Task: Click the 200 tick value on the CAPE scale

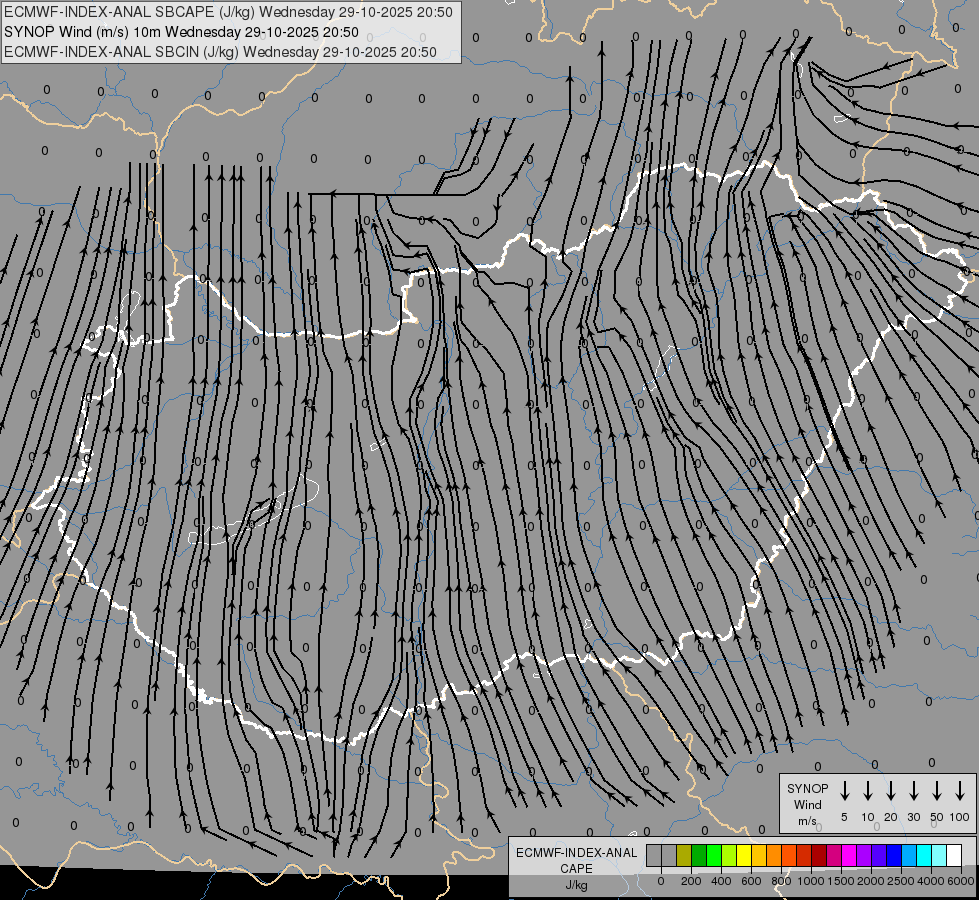Action: [x=691, y=881]
